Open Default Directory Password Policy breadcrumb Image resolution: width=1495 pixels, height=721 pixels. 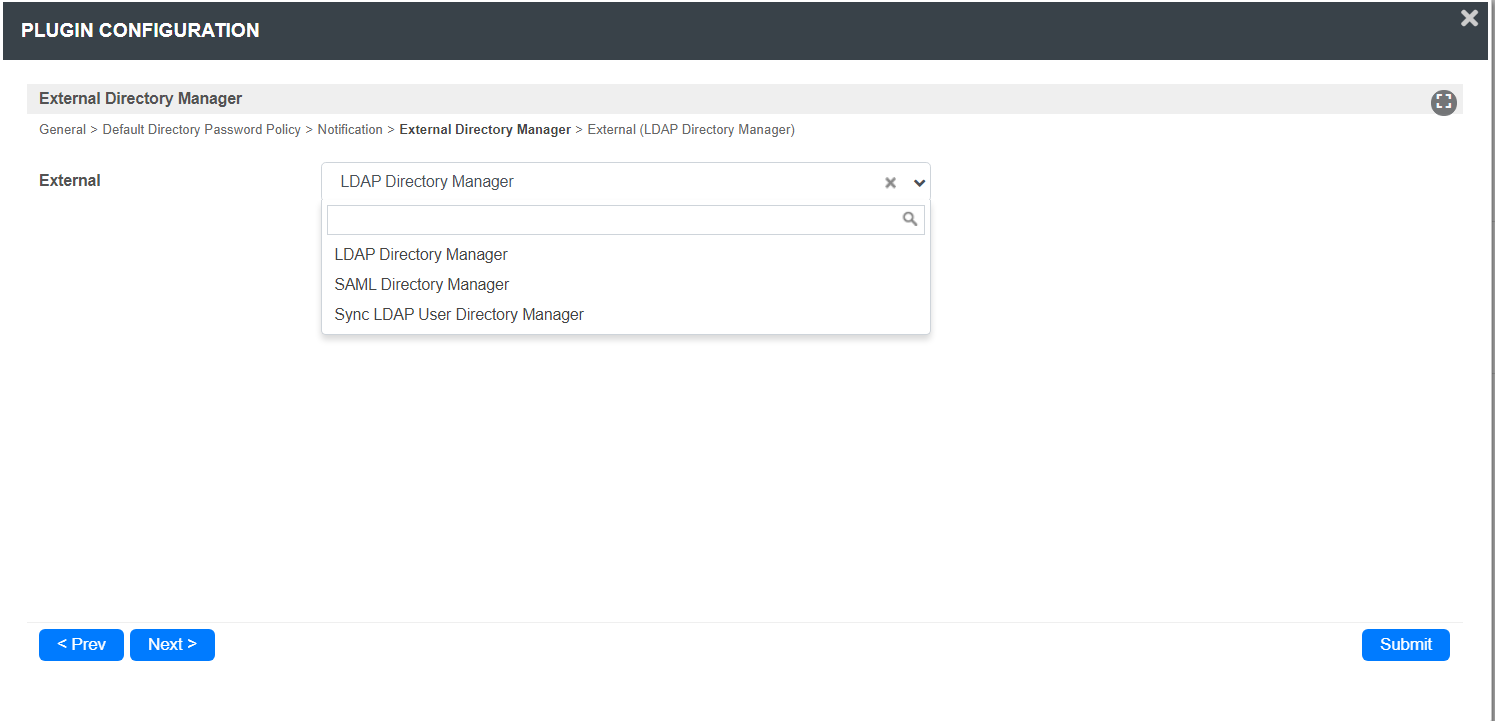coord(201,130)
